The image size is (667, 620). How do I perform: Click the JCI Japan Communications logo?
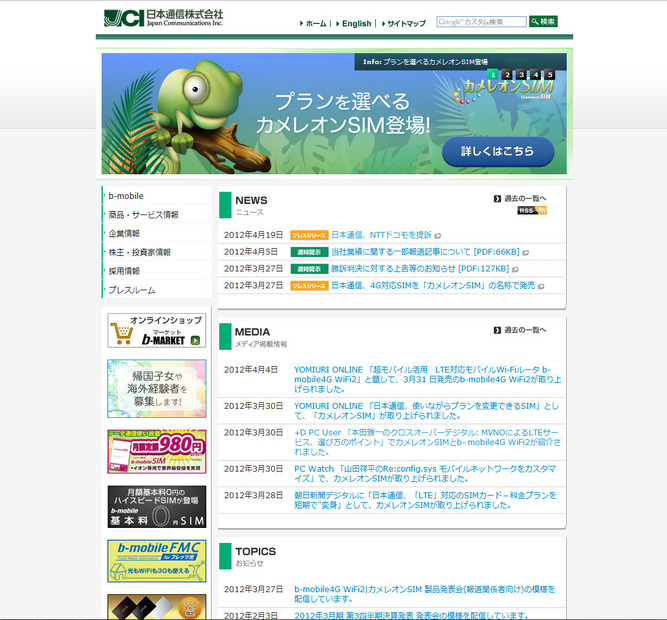click(x=163, y=18)
